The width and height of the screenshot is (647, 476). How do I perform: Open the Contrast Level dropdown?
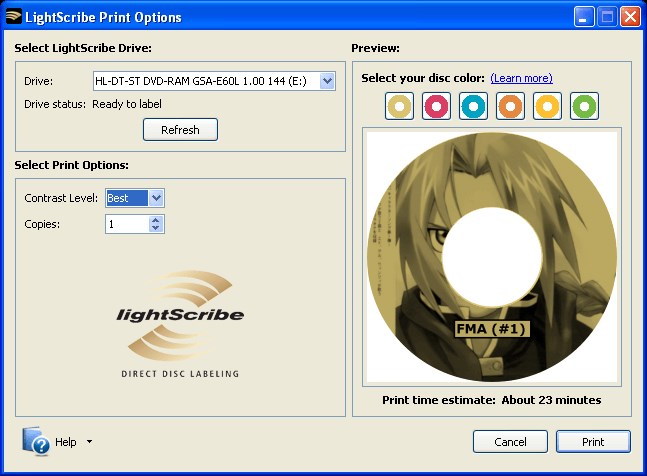point(156,198)
